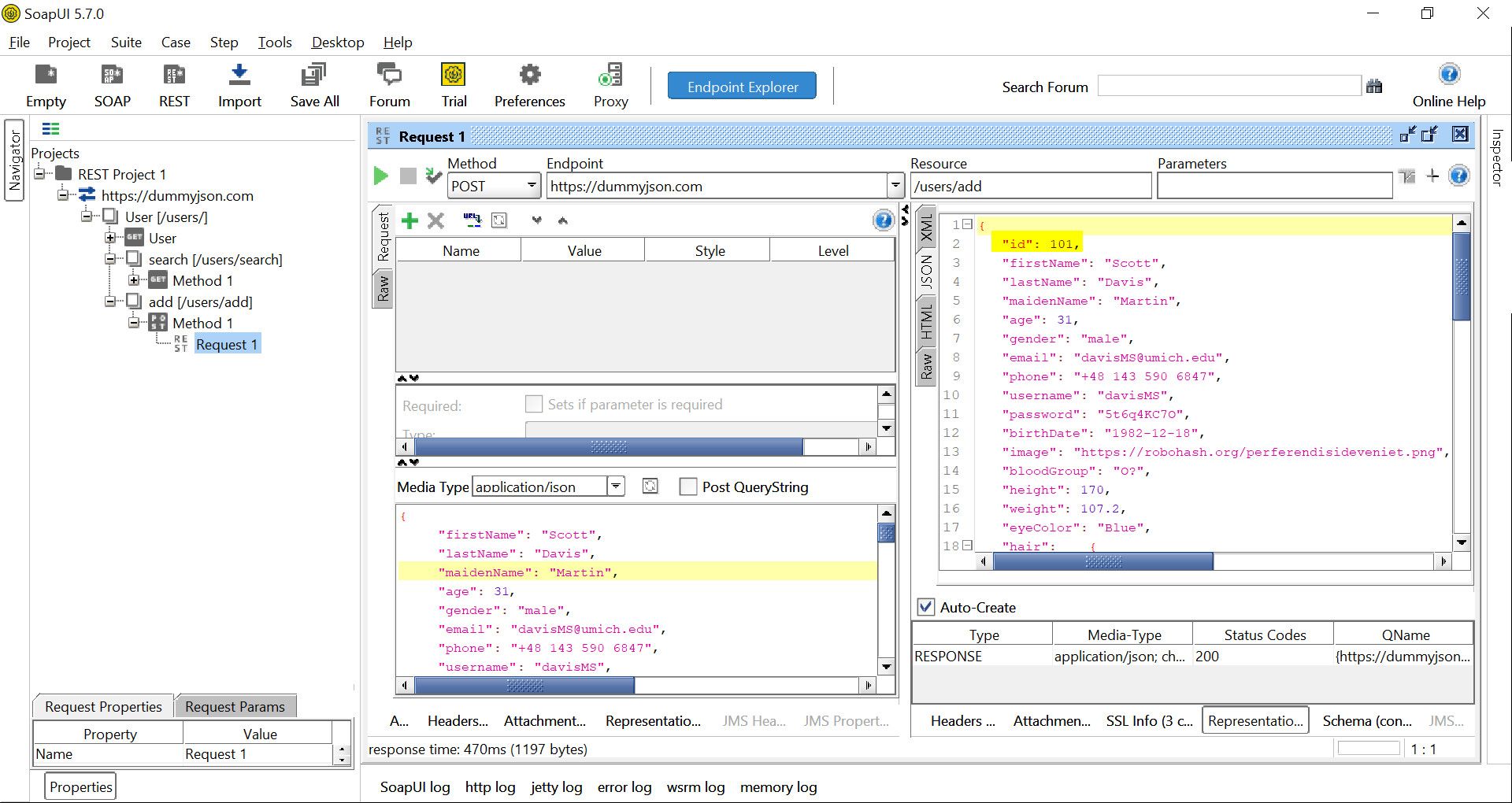Open the Tools menu

point(274,43)
